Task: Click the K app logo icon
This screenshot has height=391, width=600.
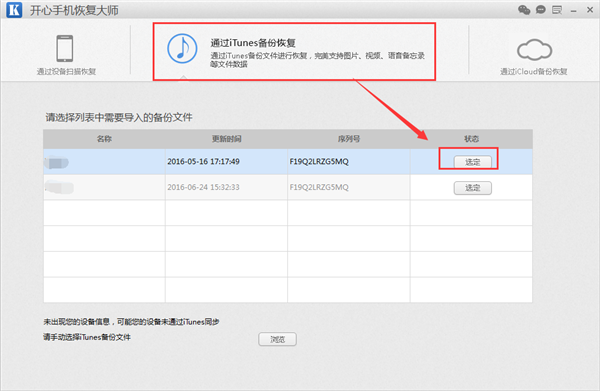Action: coord(14,10)
